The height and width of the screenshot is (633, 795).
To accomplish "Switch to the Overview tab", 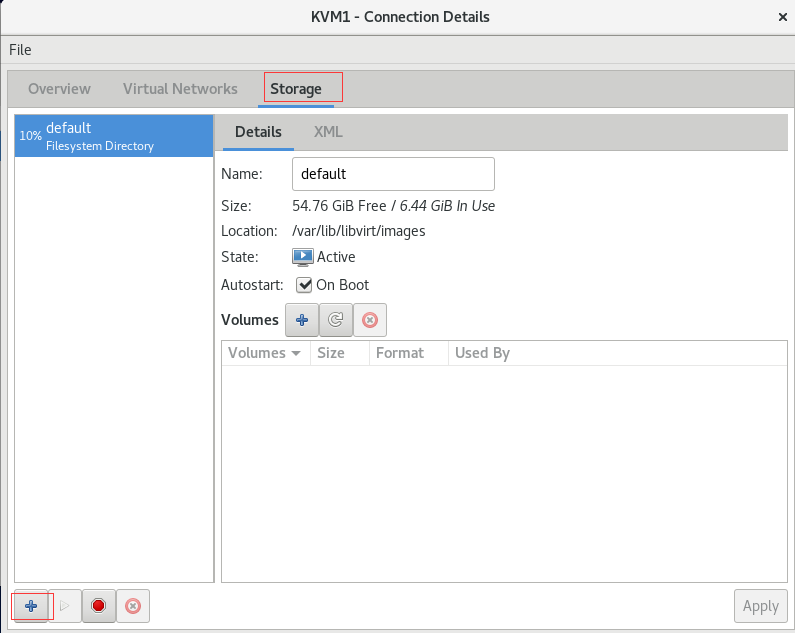I will coord(59,89).
